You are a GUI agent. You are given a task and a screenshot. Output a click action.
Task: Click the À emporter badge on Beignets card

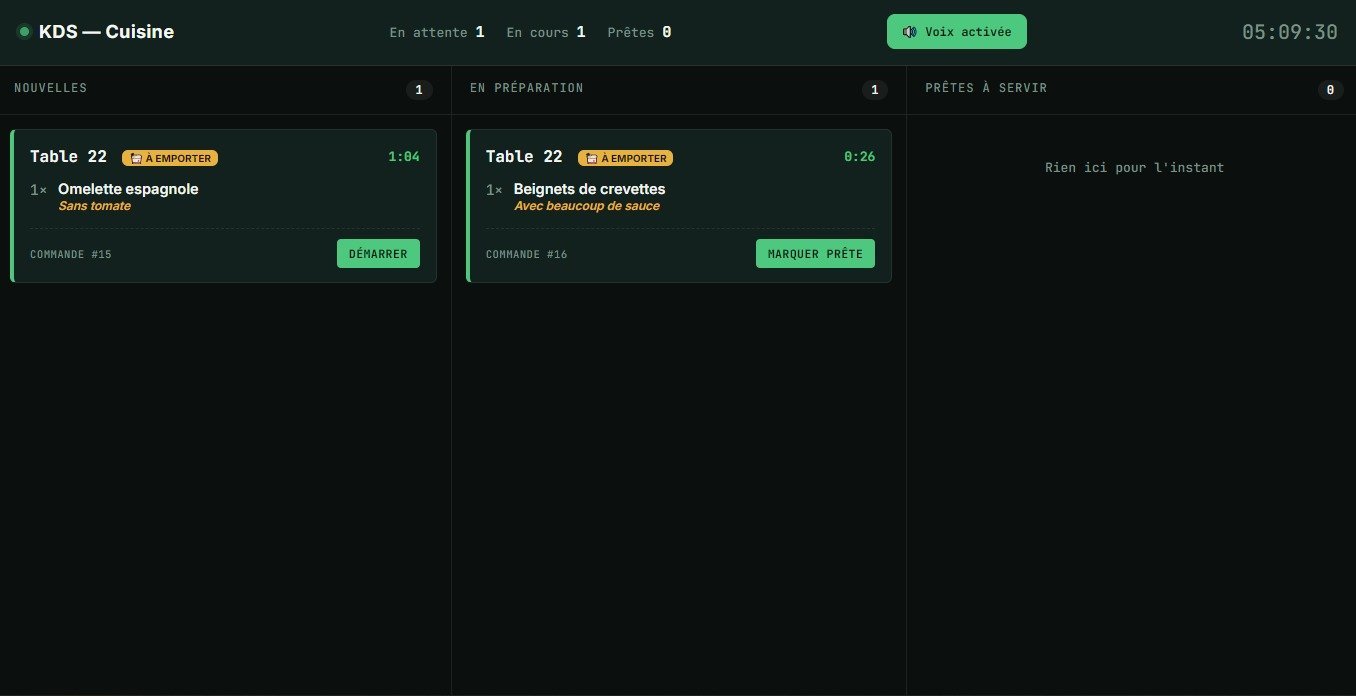coord(626,158)
